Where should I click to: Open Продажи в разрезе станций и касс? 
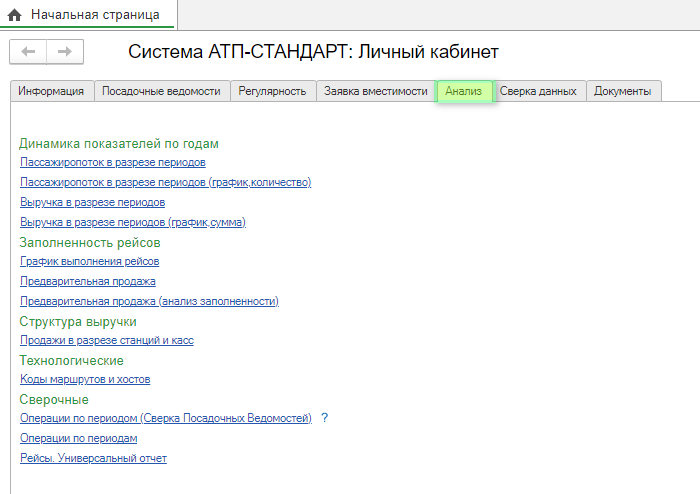point(106,340)
